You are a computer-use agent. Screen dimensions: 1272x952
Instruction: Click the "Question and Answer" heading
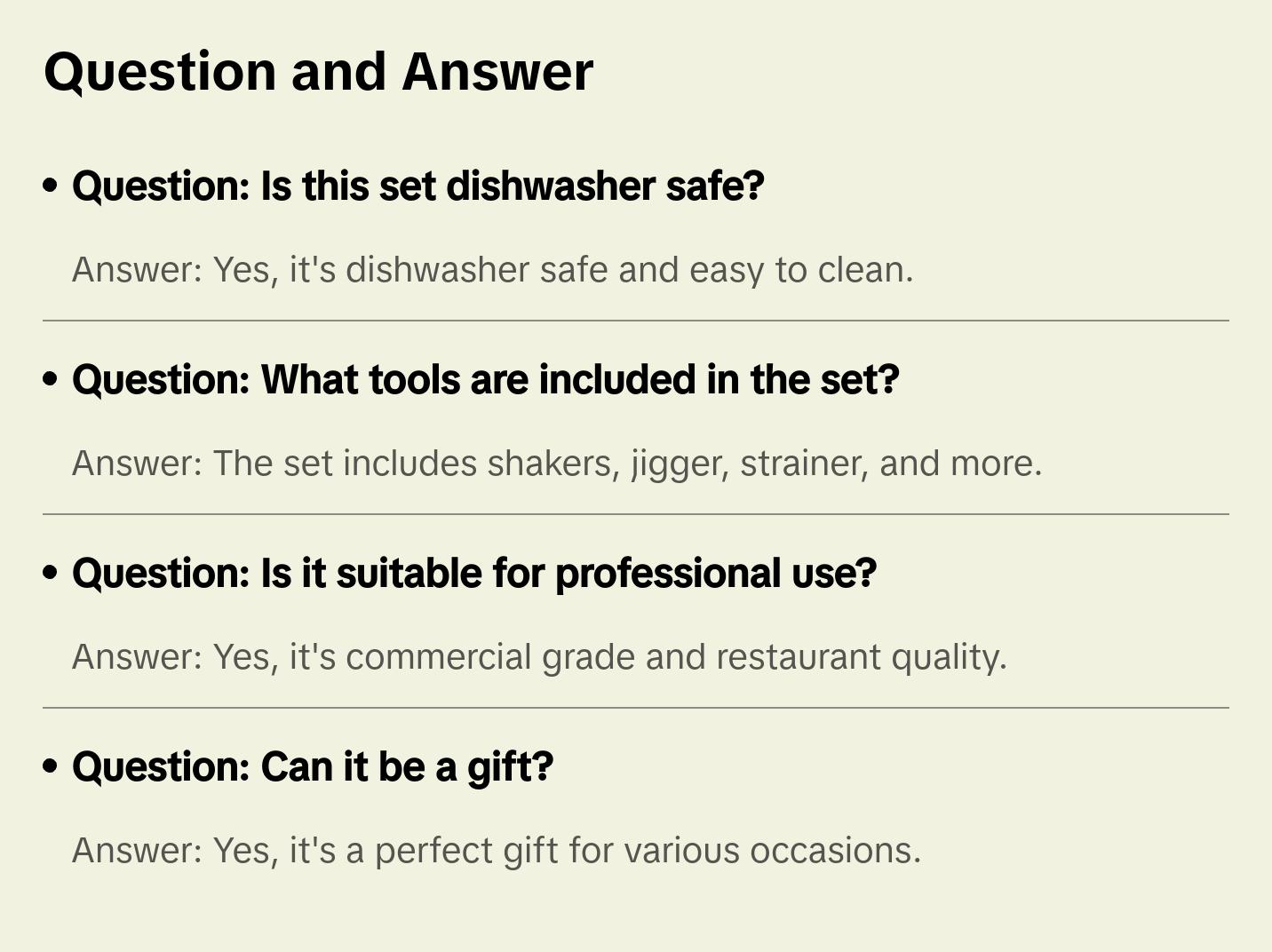click(318, 72)
